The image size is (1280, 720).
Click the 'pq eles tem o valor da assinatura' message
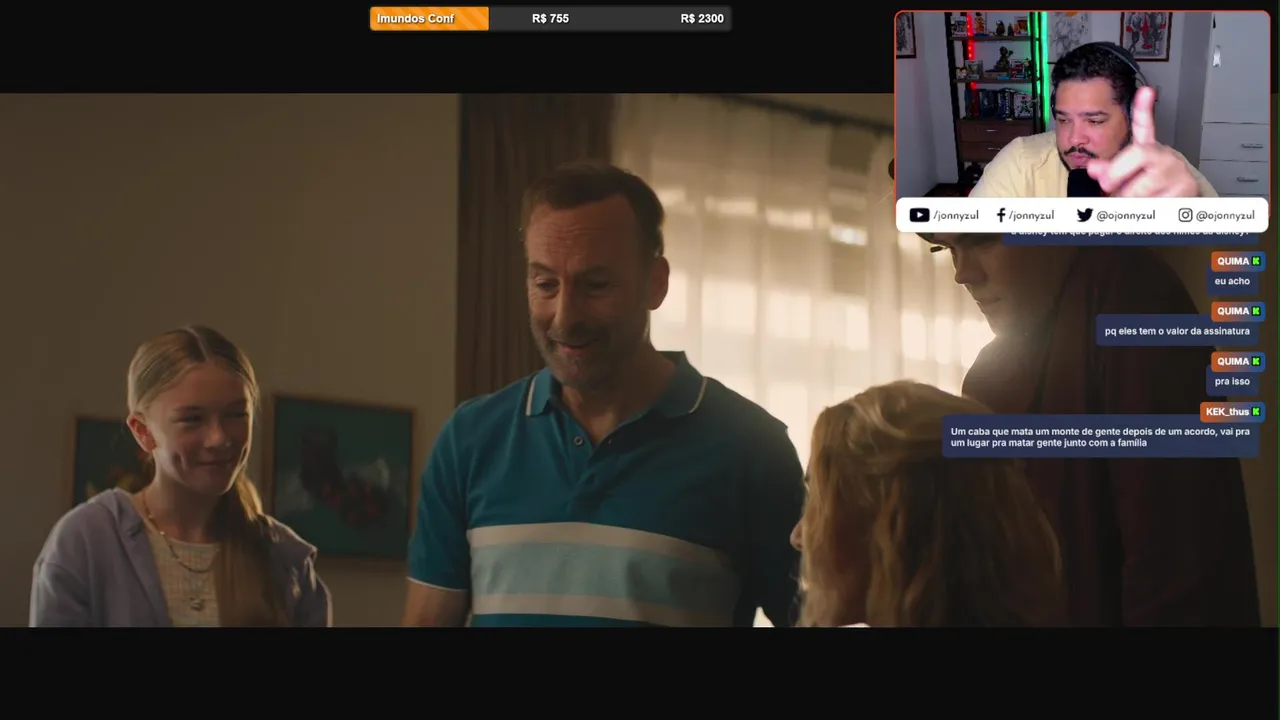1177,331
